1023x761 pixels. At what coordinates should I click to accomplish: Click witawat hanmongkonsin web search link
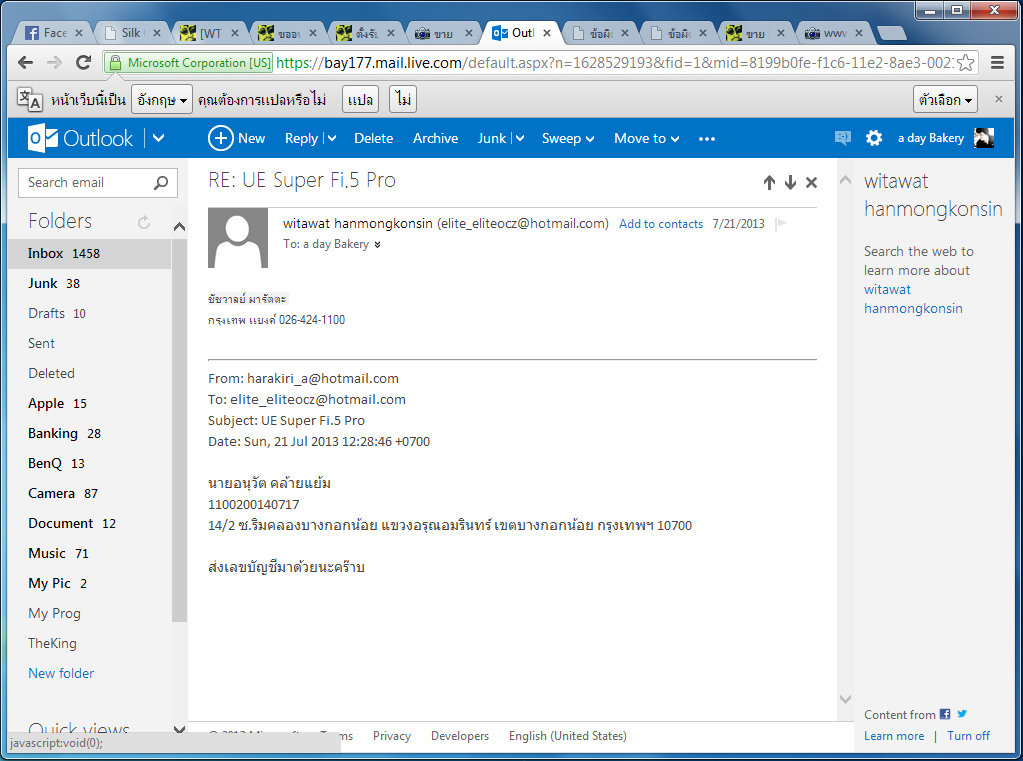[x=913, y=299]
